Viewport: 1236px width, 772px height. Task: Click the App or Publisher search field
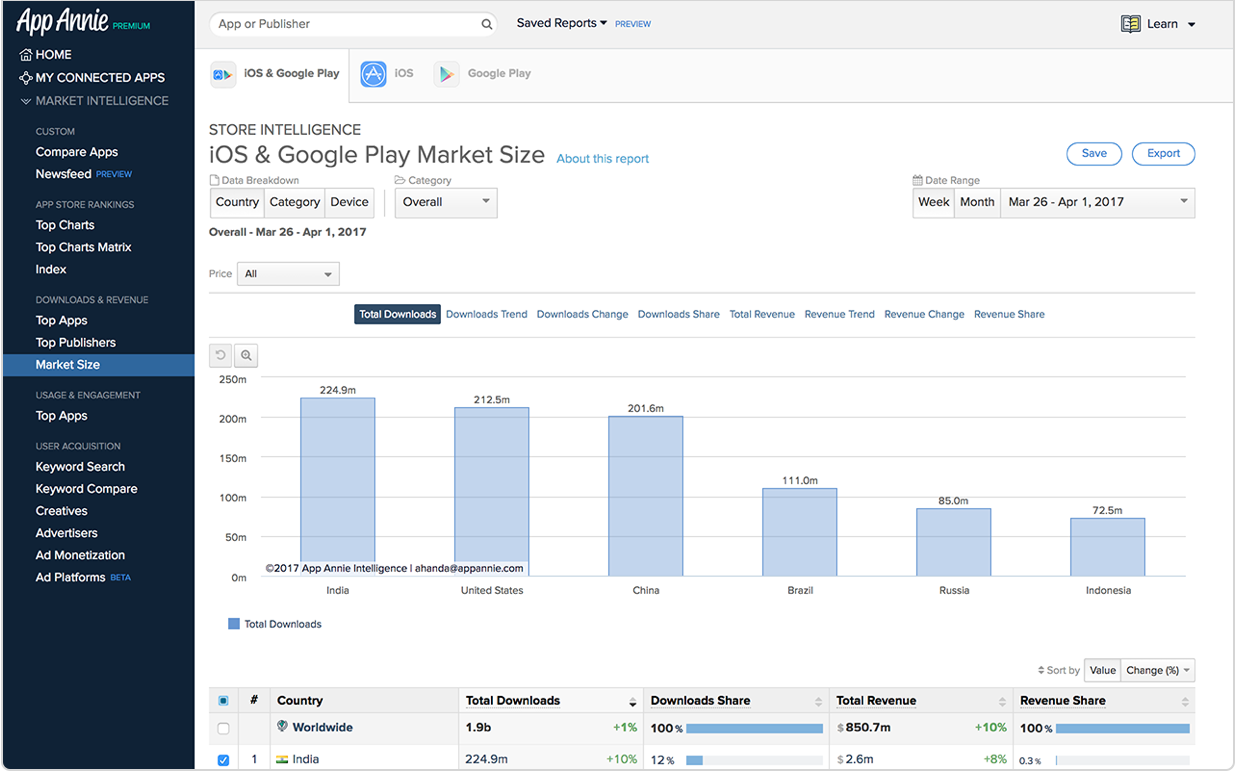click(345, 24)
